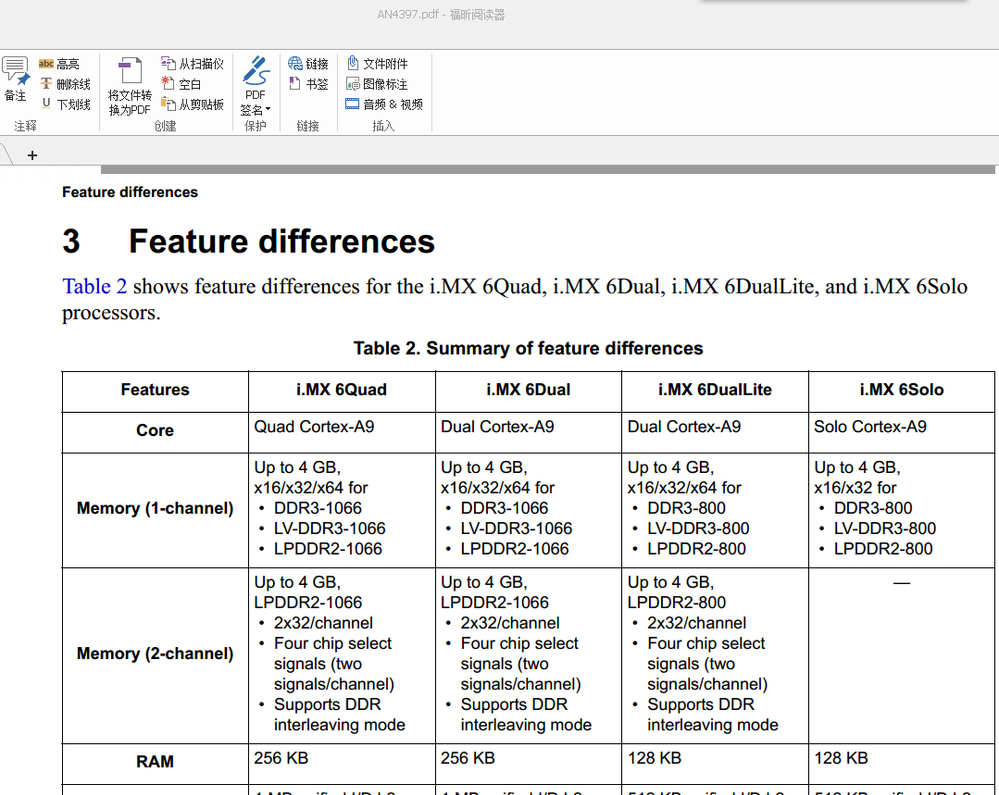999x795 pixels.
Task: Select the 下划线 underline tool
Action: (x=66, y=104)
